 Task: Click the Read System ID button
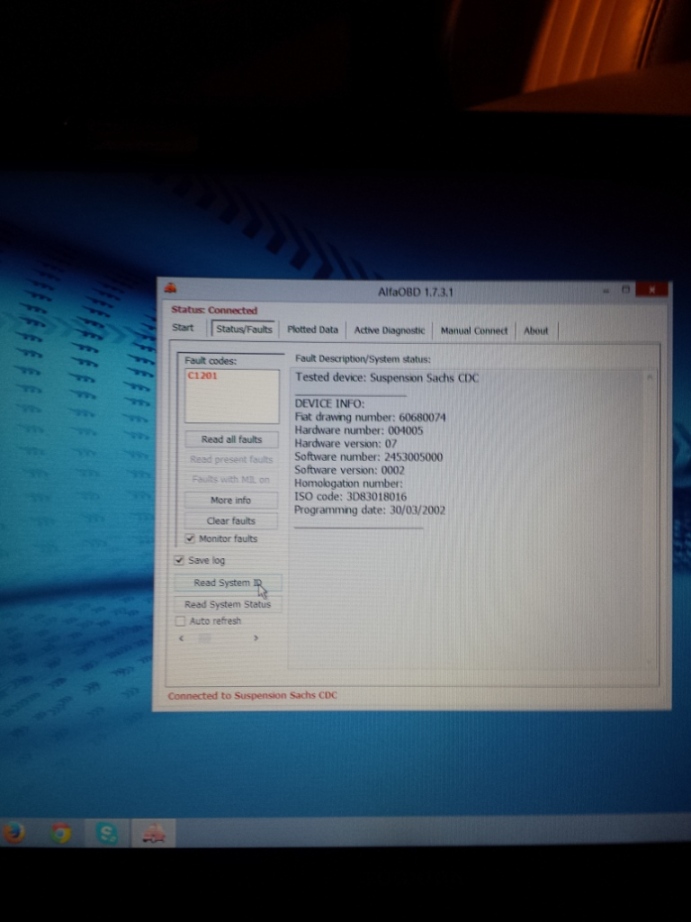tap(228, 583)
